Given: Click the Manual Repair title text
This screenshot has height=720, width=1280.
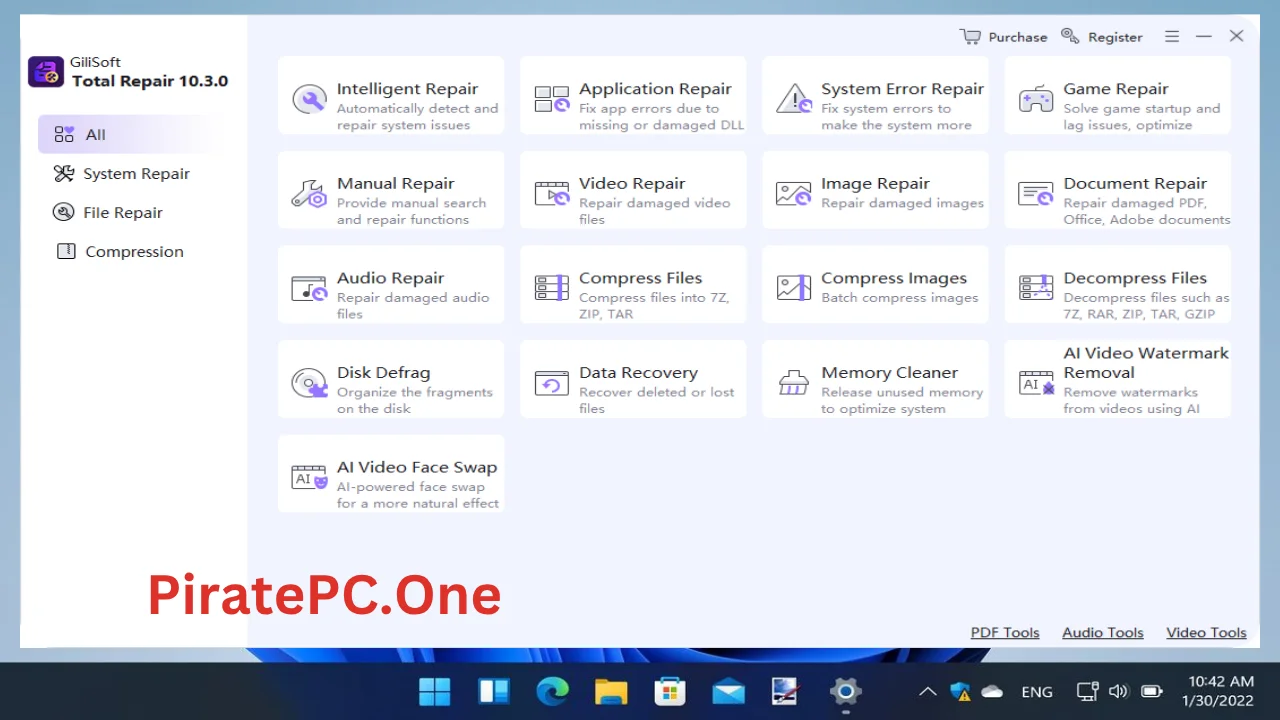Looking at the screenshot, I should point(395,183).
